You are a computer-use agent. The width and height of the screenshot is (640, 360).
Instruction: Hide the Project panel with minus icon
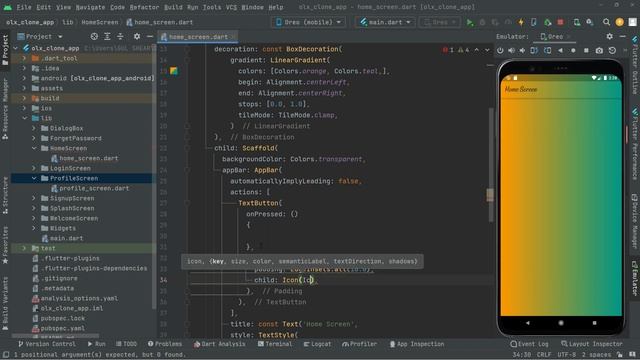click(150, 37)
